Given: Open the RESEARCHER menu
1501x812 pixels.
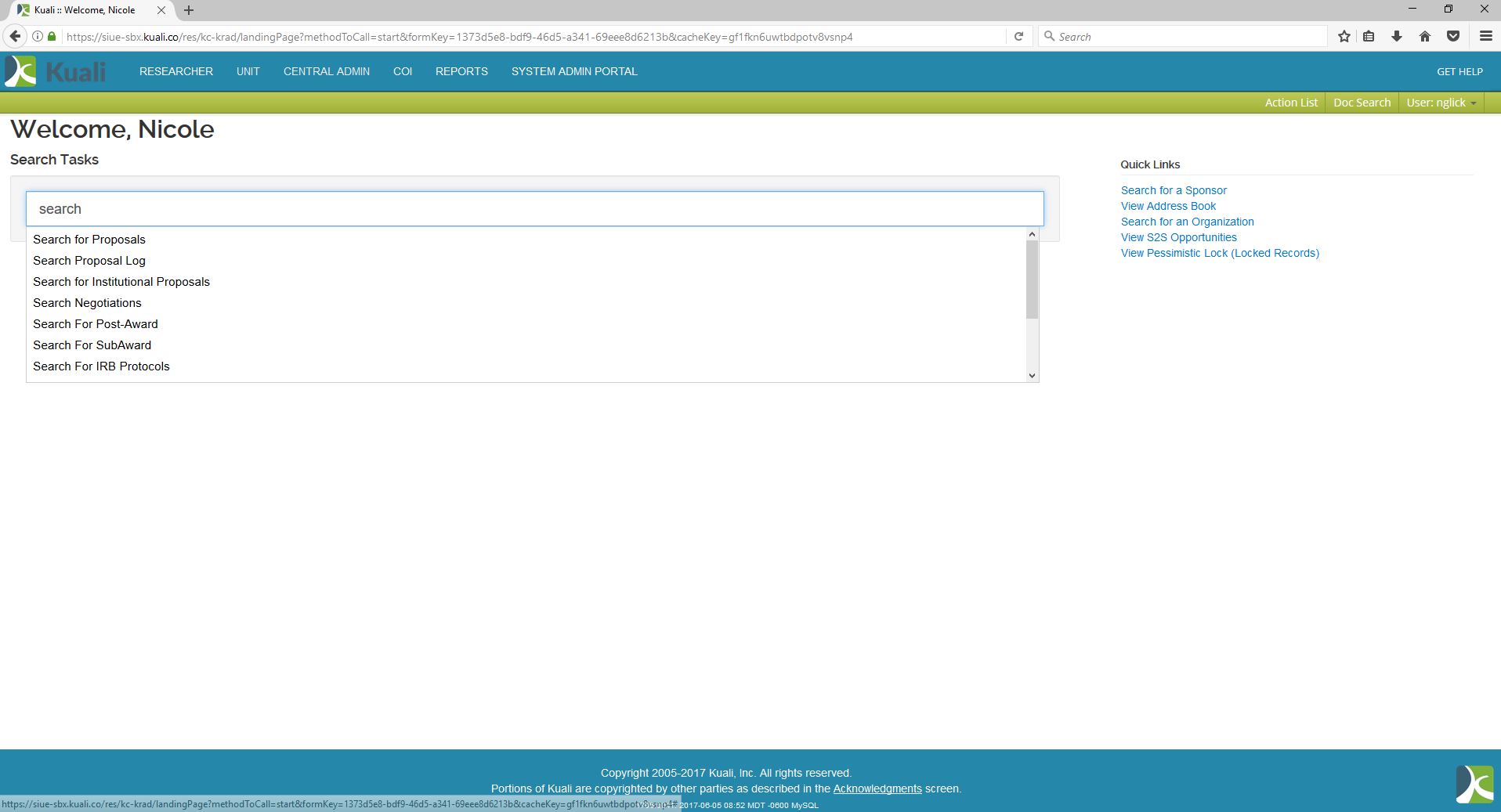Looking at the screenshot, I should (176, 71).
